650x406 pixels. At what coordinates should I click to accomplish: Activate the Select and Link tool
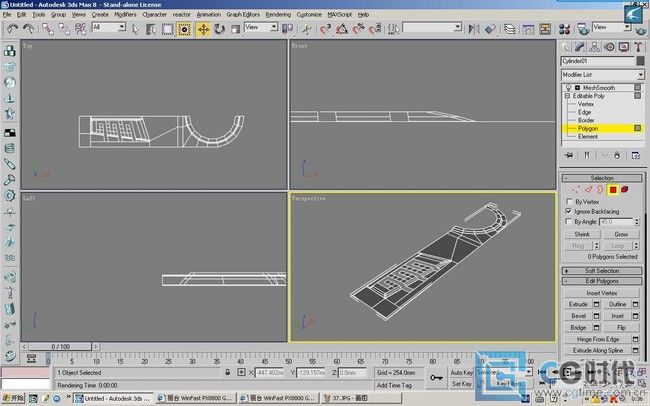pos(48,29)
